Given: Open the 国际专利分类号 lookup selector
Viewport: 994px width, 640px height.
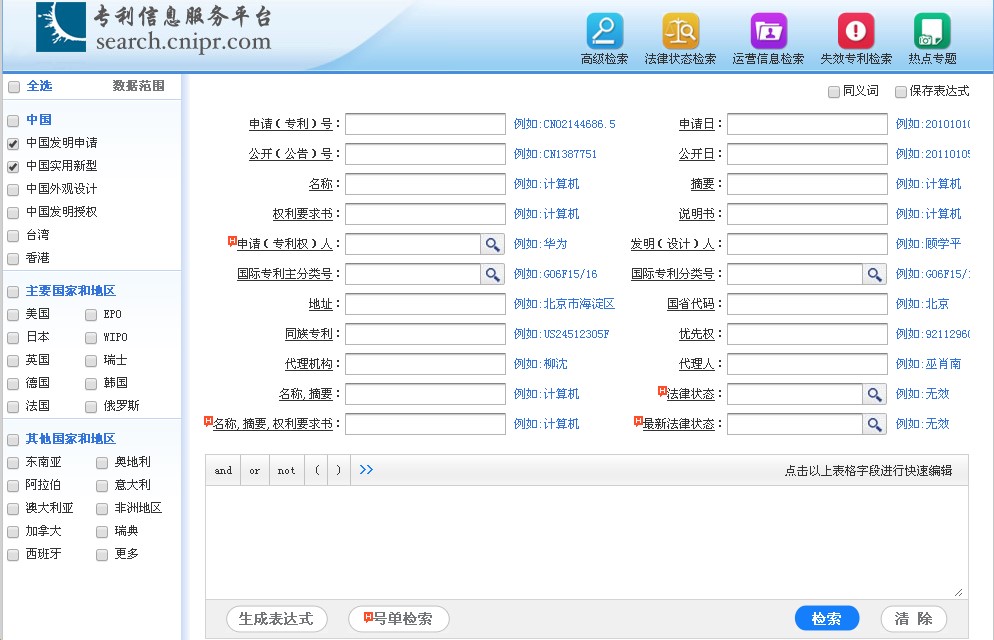Looking at the screenshot, I should [875, 274].
